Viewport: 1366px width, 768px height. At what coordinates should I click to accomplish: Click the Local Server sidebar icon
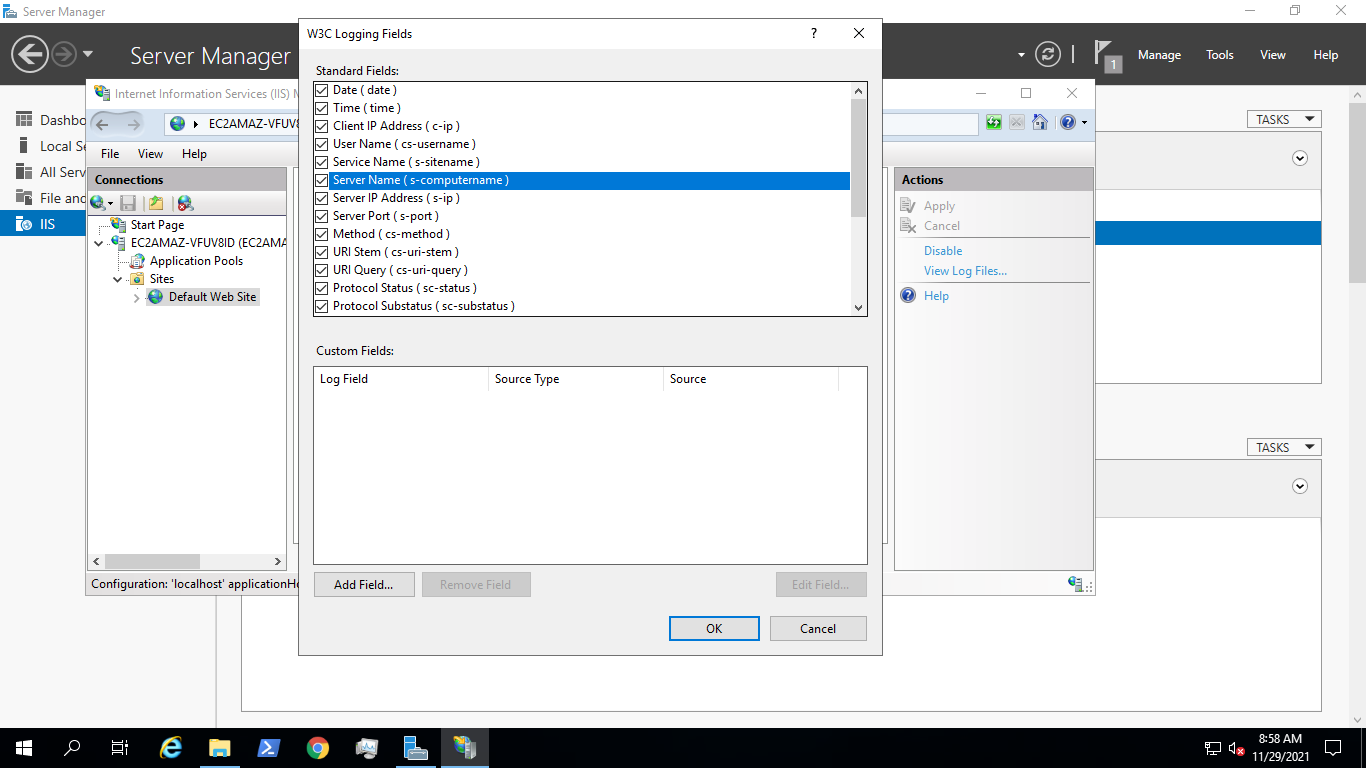(24, 146)
